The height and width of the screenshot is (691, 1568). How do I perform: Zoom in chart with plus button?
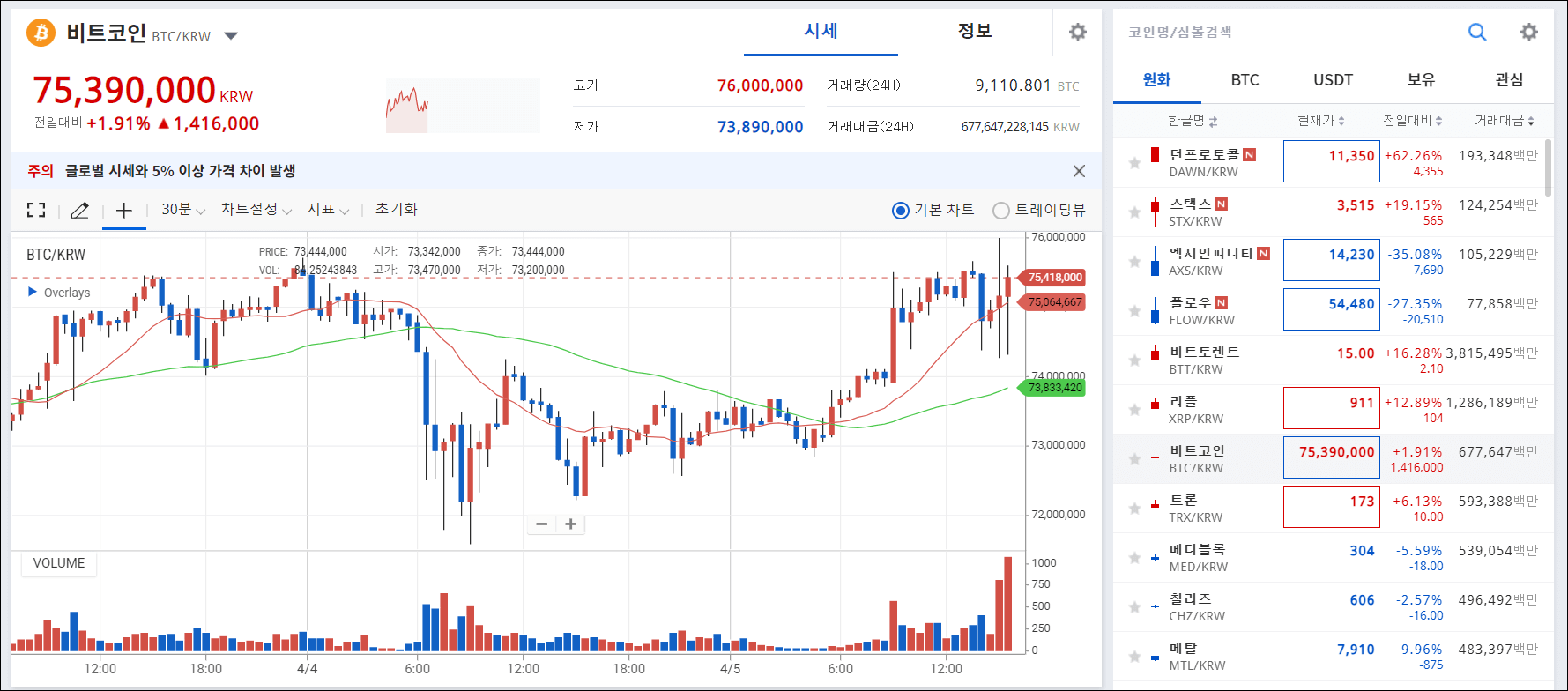[571, 524]
